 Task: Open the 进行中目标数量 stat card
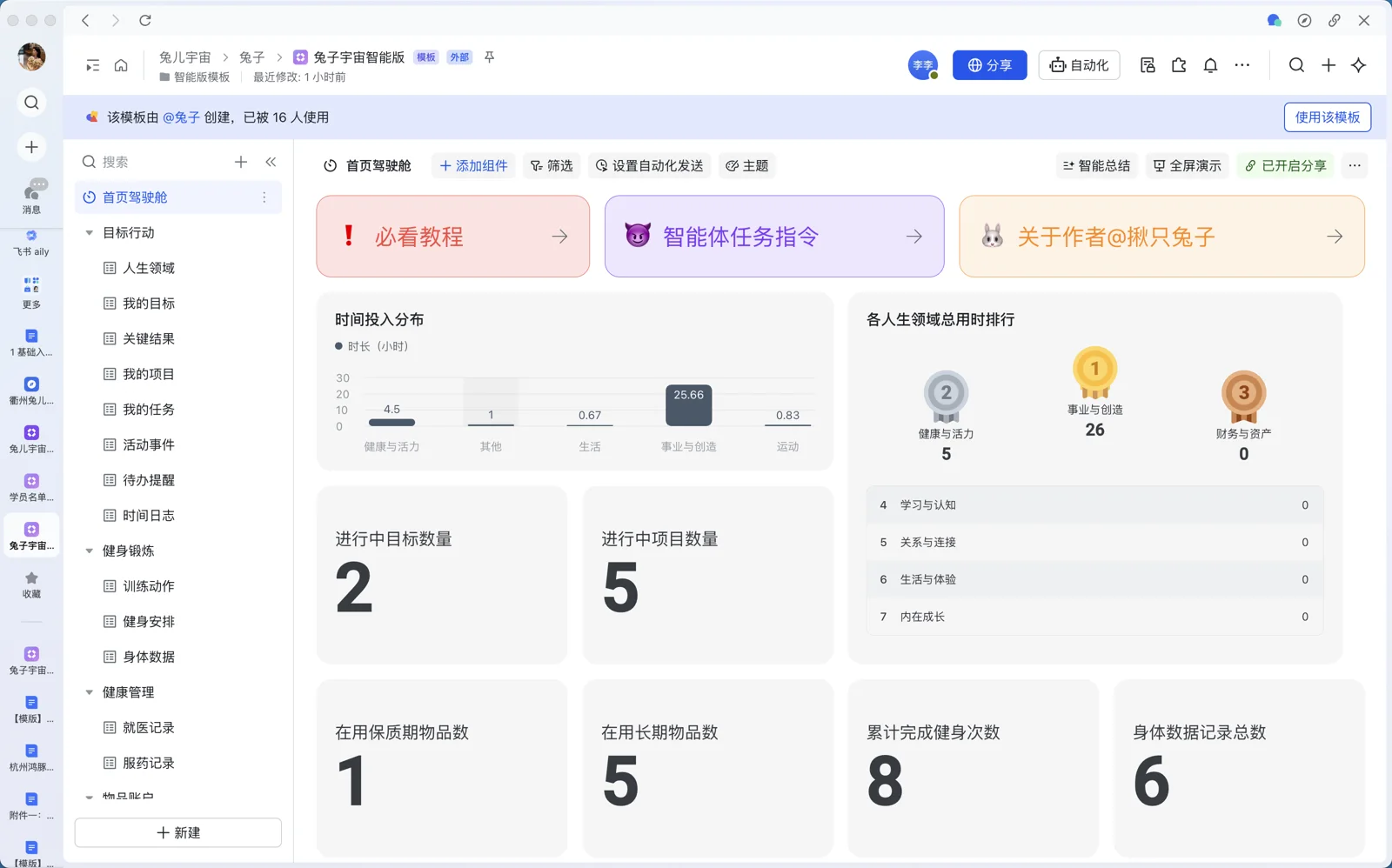(x=442, y=575)
